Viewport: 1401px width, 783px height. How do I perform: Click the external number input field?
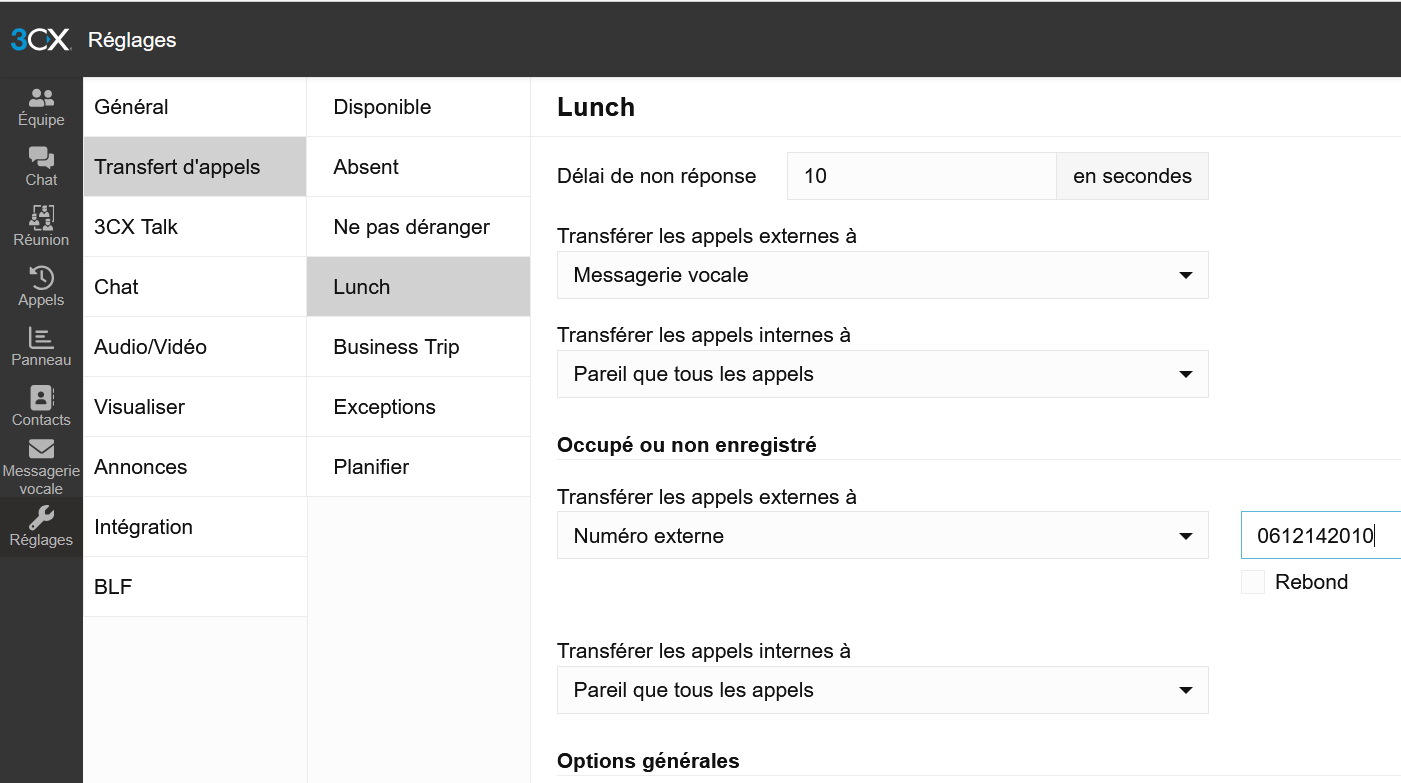(1320, 536)
